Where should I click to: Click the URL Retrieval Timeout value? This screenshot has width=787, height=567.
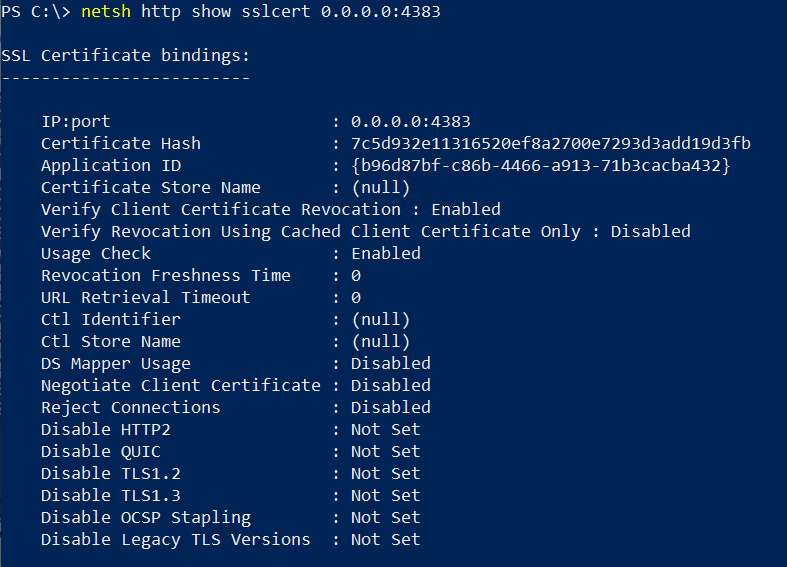point(356,298)
